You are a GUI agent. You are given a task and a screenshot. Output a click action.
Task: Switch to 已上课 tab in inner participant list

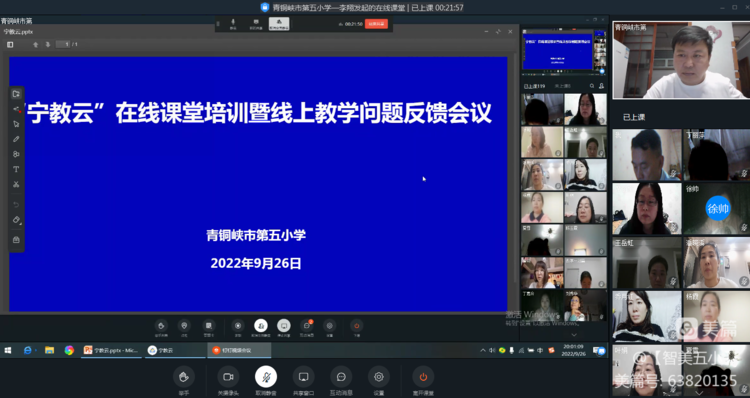click(534, 86)
